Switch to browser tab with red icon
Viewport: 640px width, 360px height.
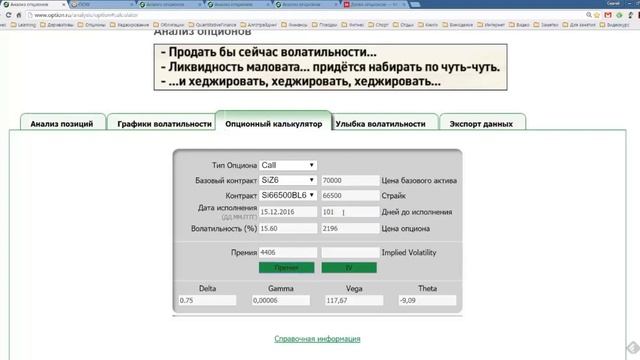pyautogui.click(x=375, y=4)
